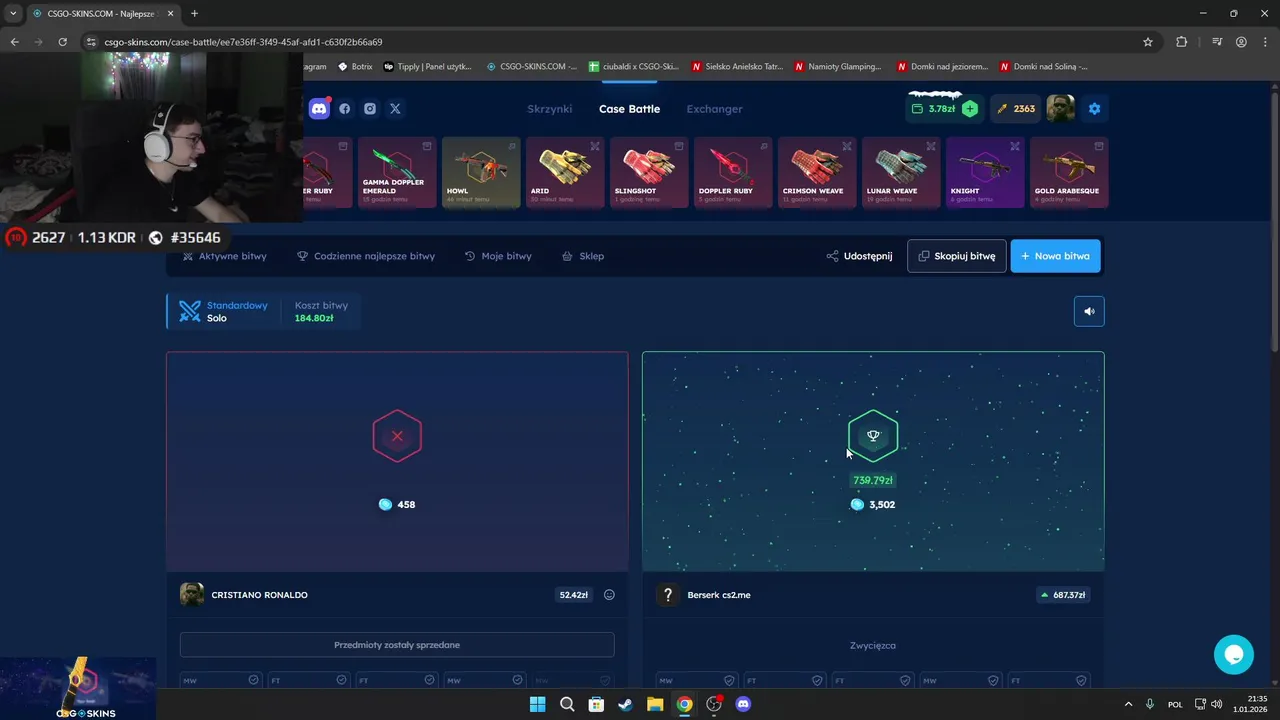This screenshot has width=1280, height=720.
Task: Open the Namioty Glamping bookmark
Action: [x=838, y=67]
